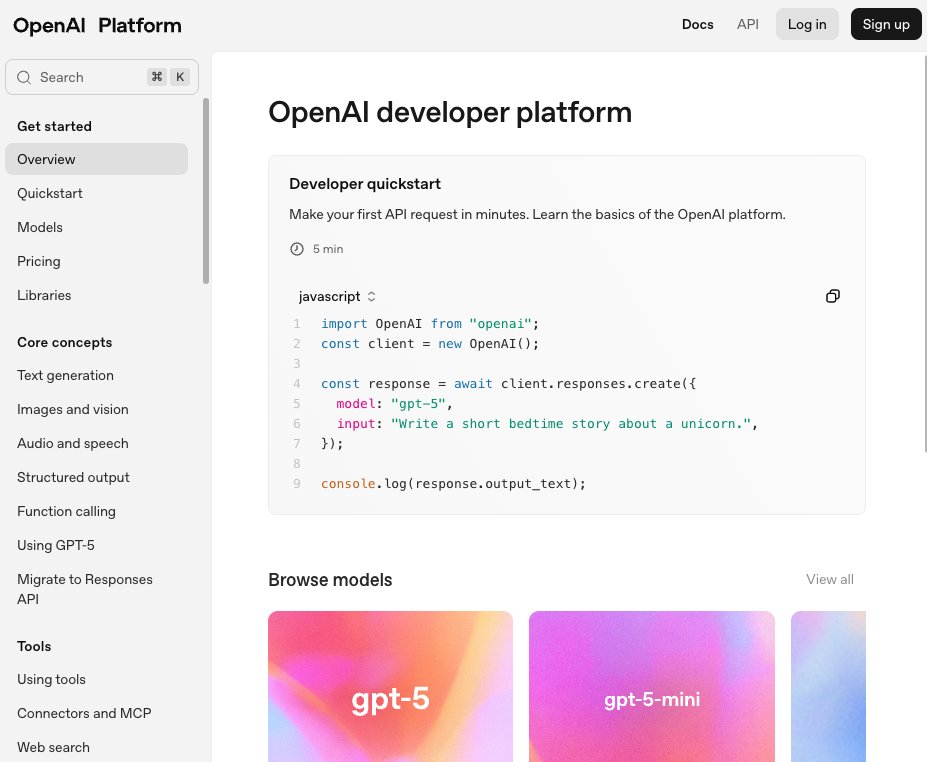Click the import OpenAI code line

coord(430,323)
